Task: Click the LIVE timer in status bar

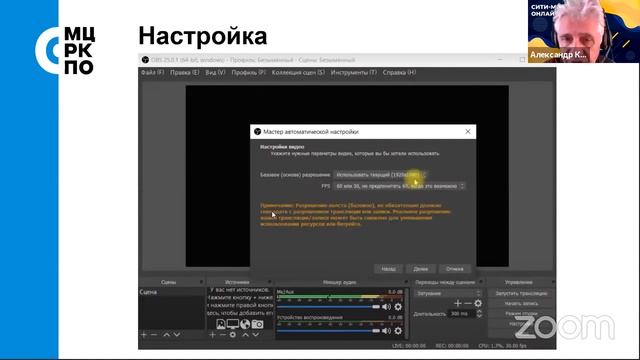Action: click(409, 346)
